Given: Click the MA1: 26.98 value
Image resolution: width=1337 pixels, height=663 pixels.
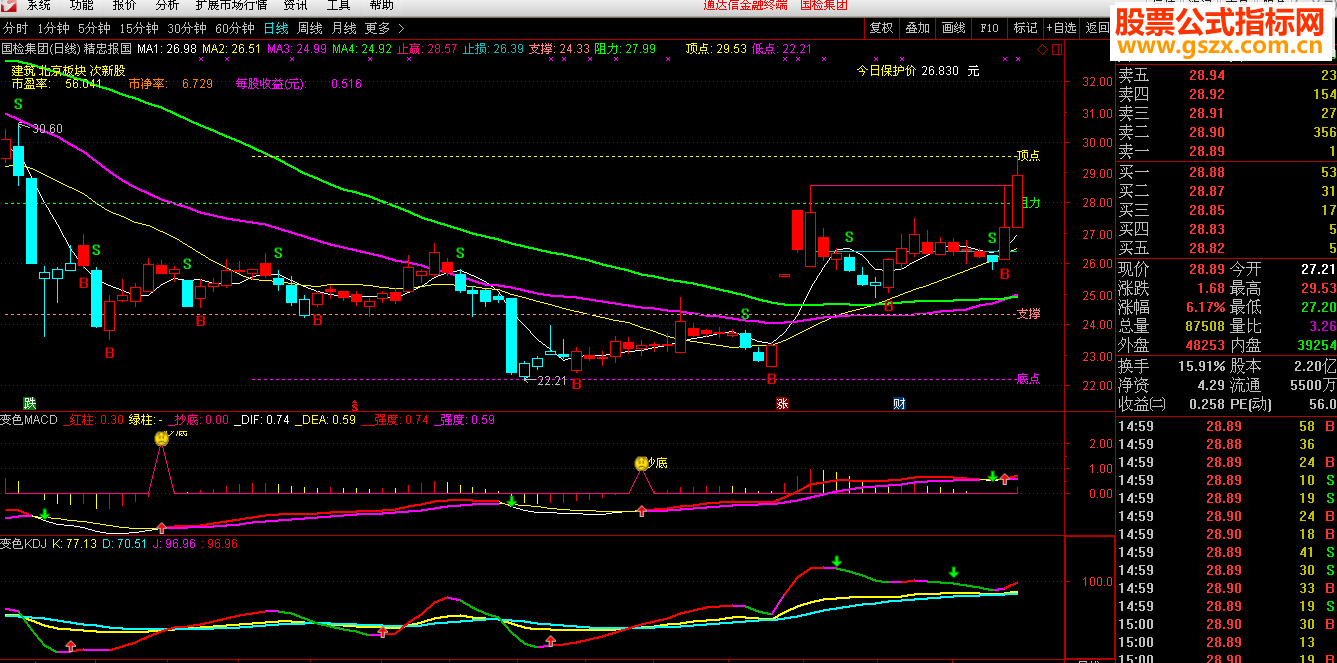Looking at the screenshot, I should click(167, 49).
